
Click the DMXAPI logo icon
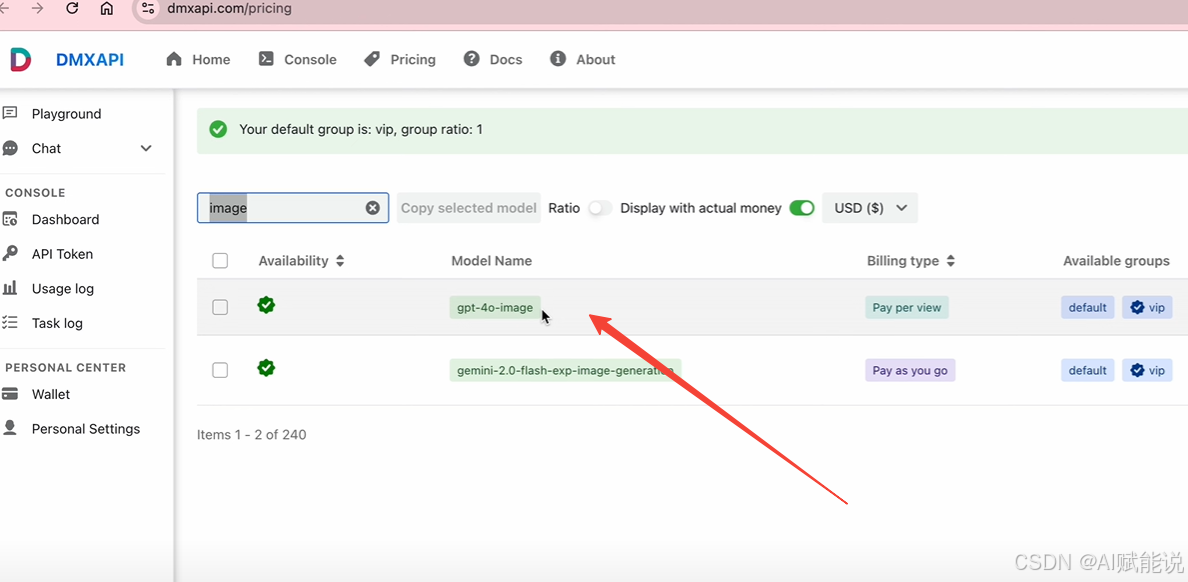pos(20,59)
